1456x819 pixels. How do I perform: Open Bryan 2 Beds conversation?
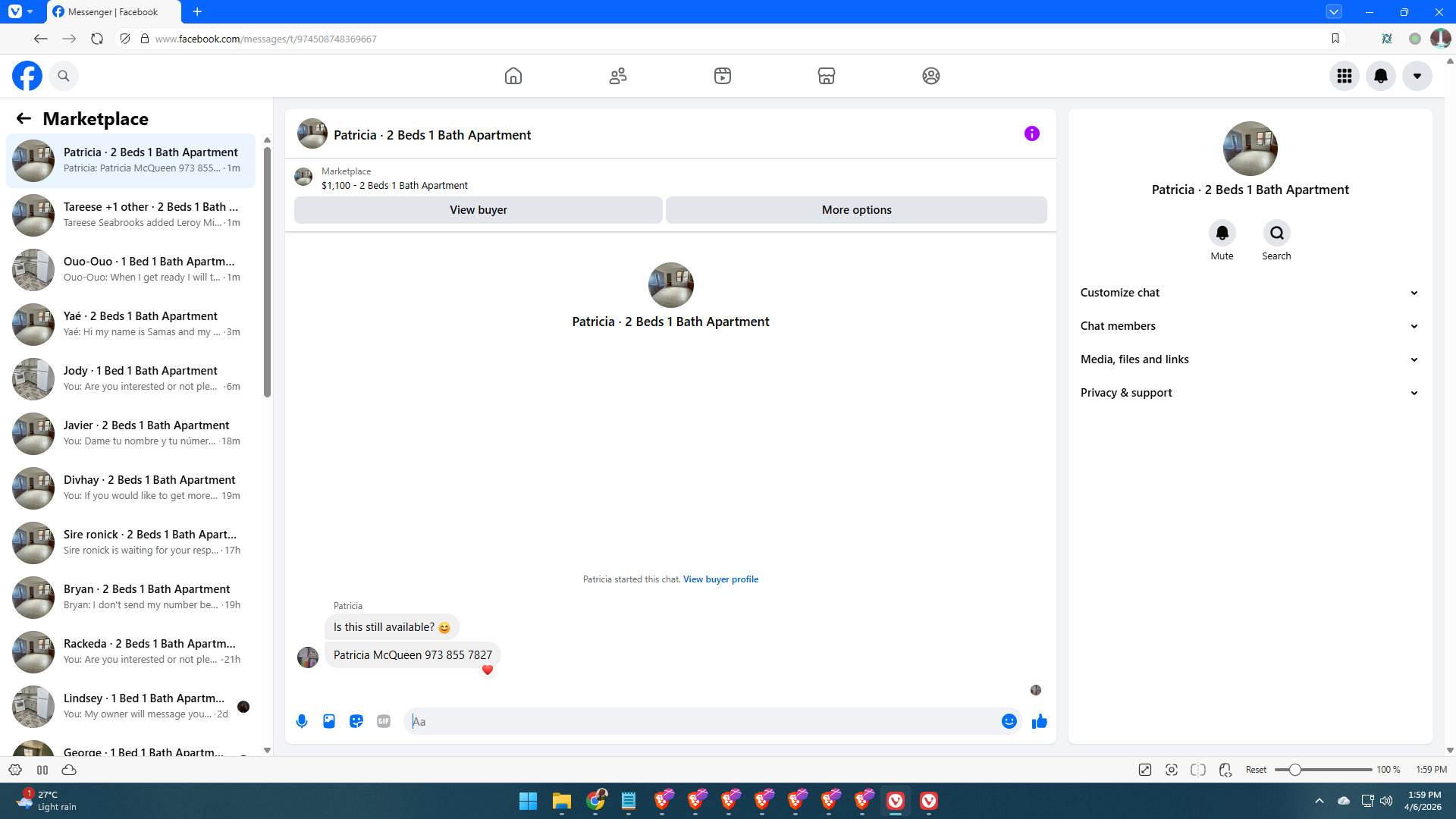click(x=130, y=598)
